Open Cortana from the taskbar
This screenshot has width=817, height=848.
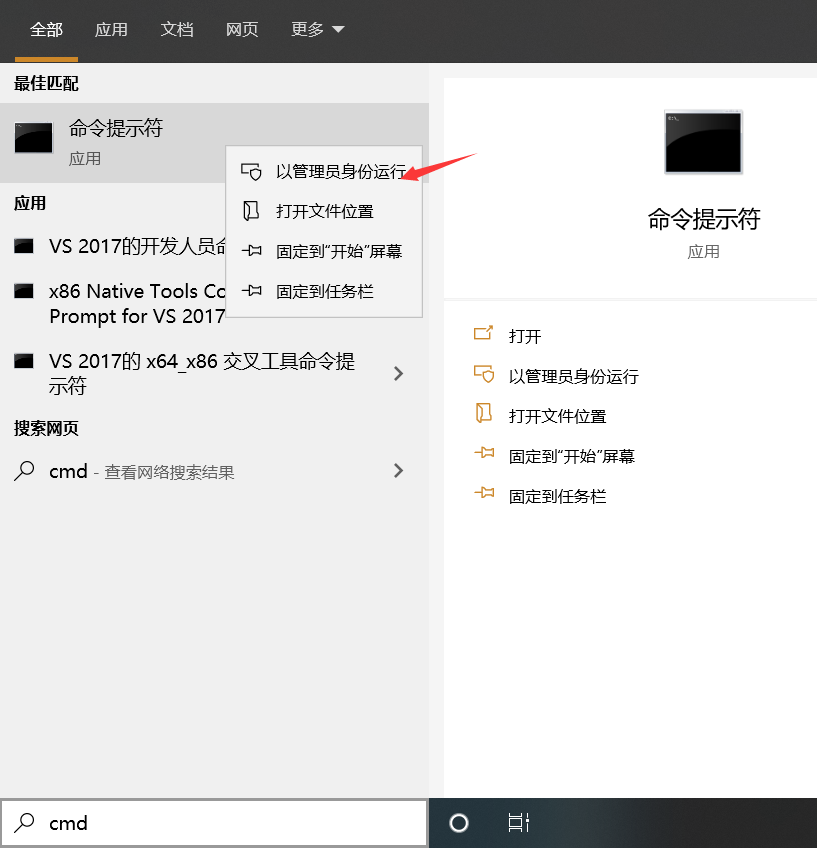[458, 822]
